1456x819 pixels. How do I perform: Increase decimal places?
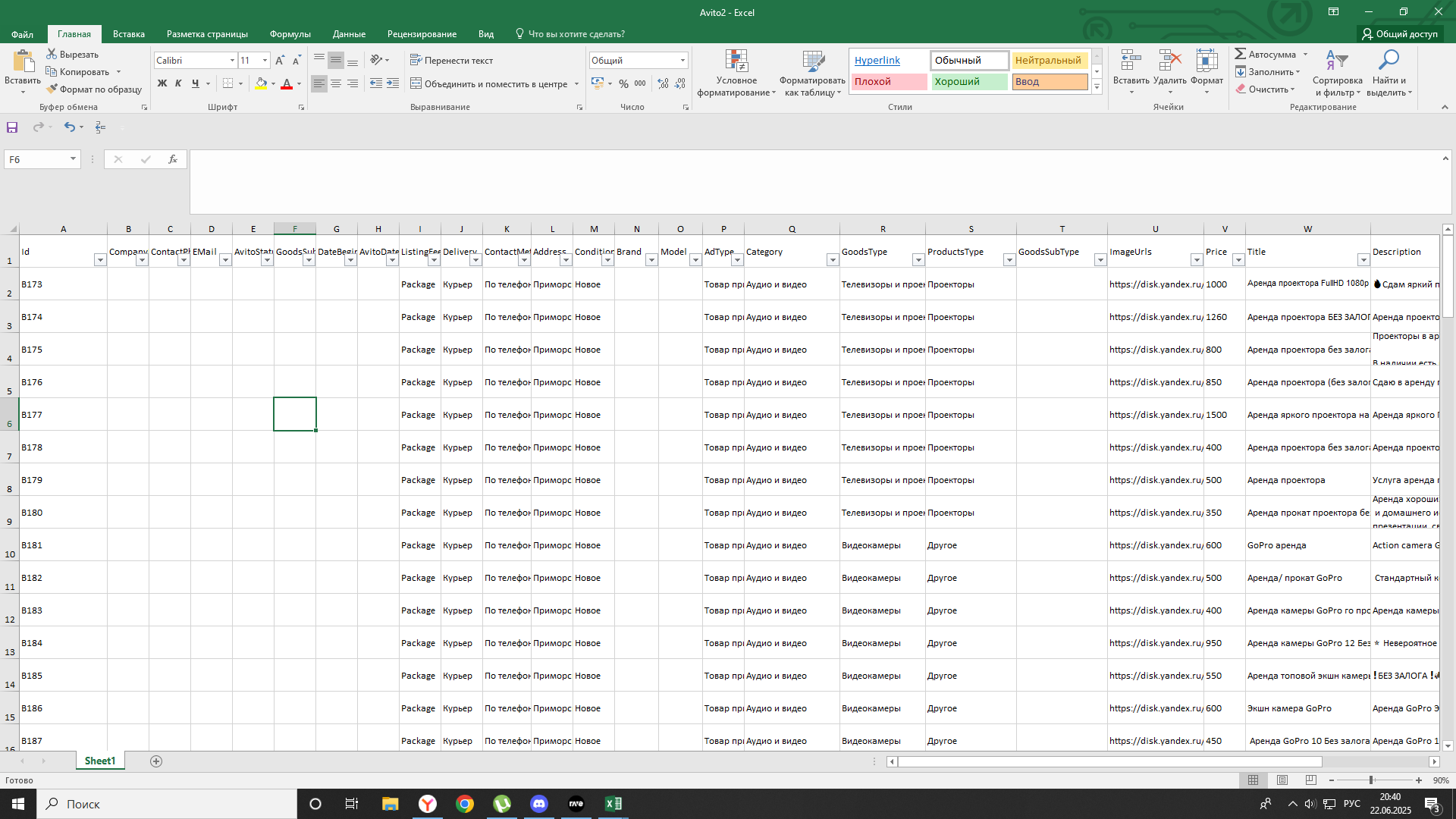(x=664, y=83)
